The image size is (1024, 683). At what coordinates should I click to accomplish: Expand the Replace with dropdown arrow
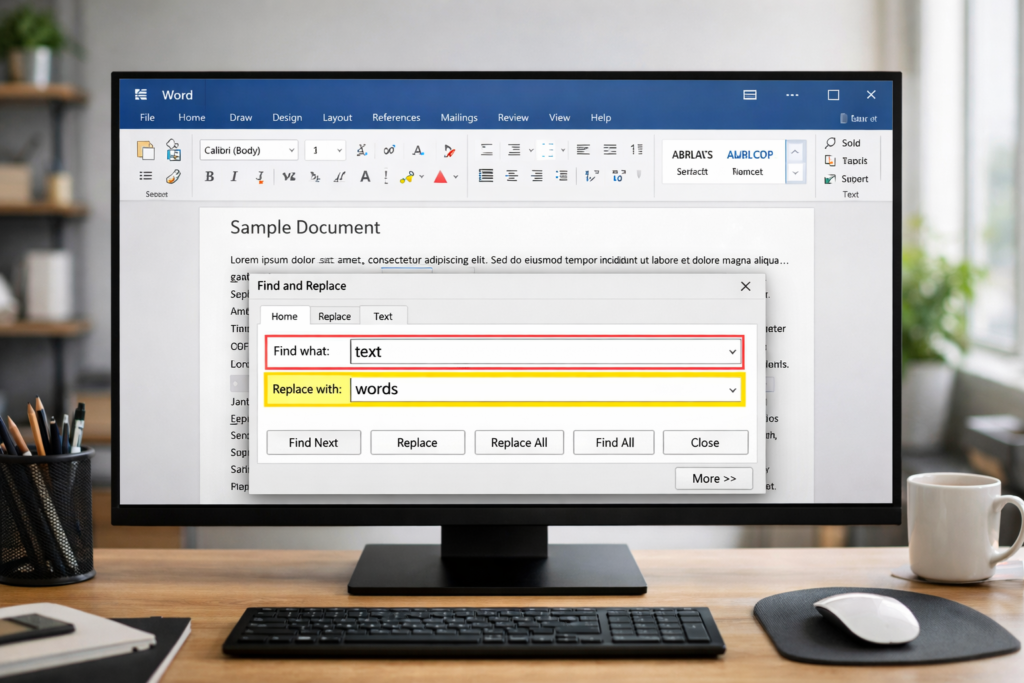coord(732,389)
